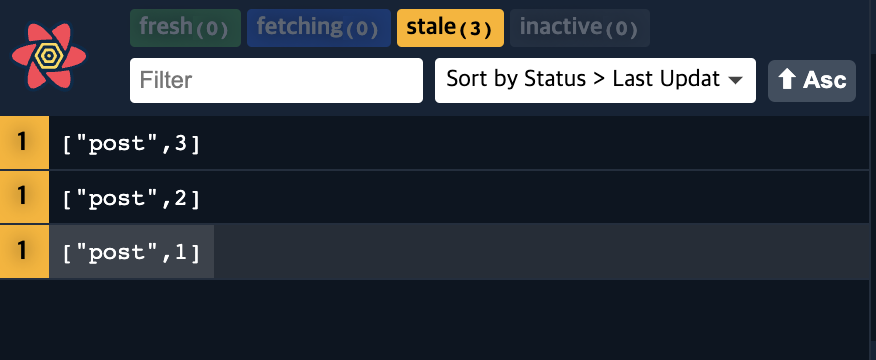Viewport: 876px width, 360px height.
Task: Click the stale count (3) indicator
Action: [x=475, y=29]
